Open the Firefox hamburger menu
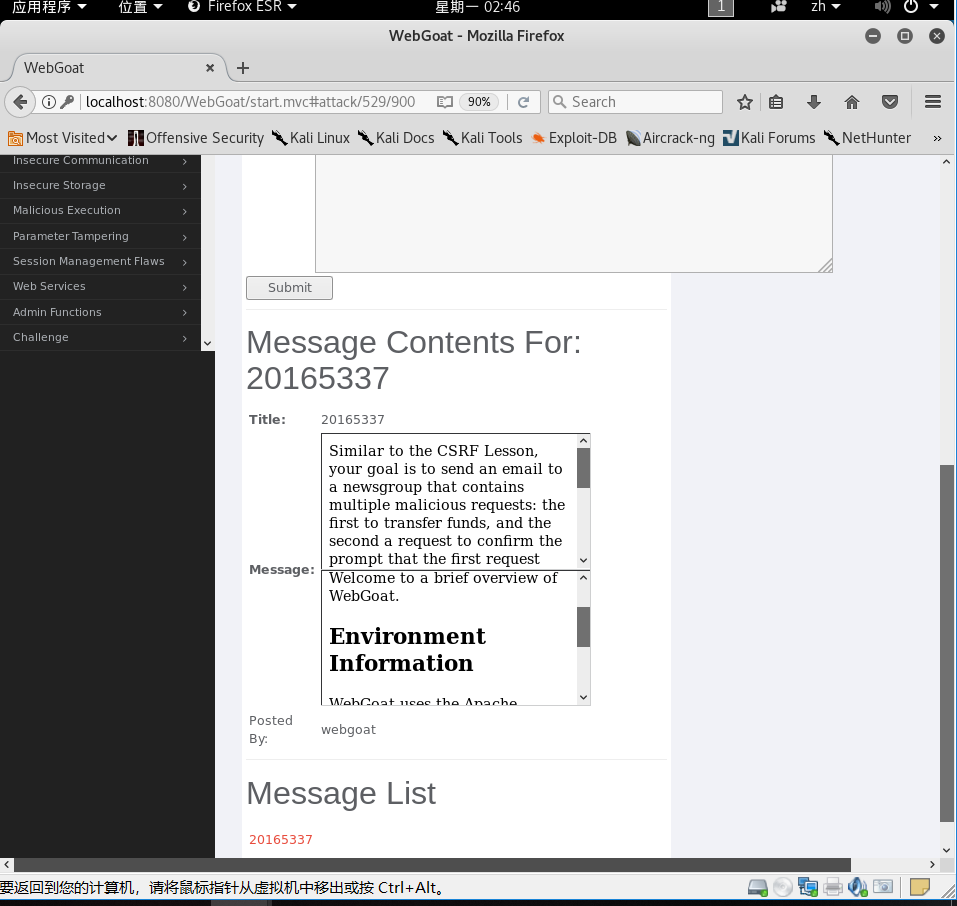The height and width of the screenshot is (906, 957). click(x=933, y=102)
